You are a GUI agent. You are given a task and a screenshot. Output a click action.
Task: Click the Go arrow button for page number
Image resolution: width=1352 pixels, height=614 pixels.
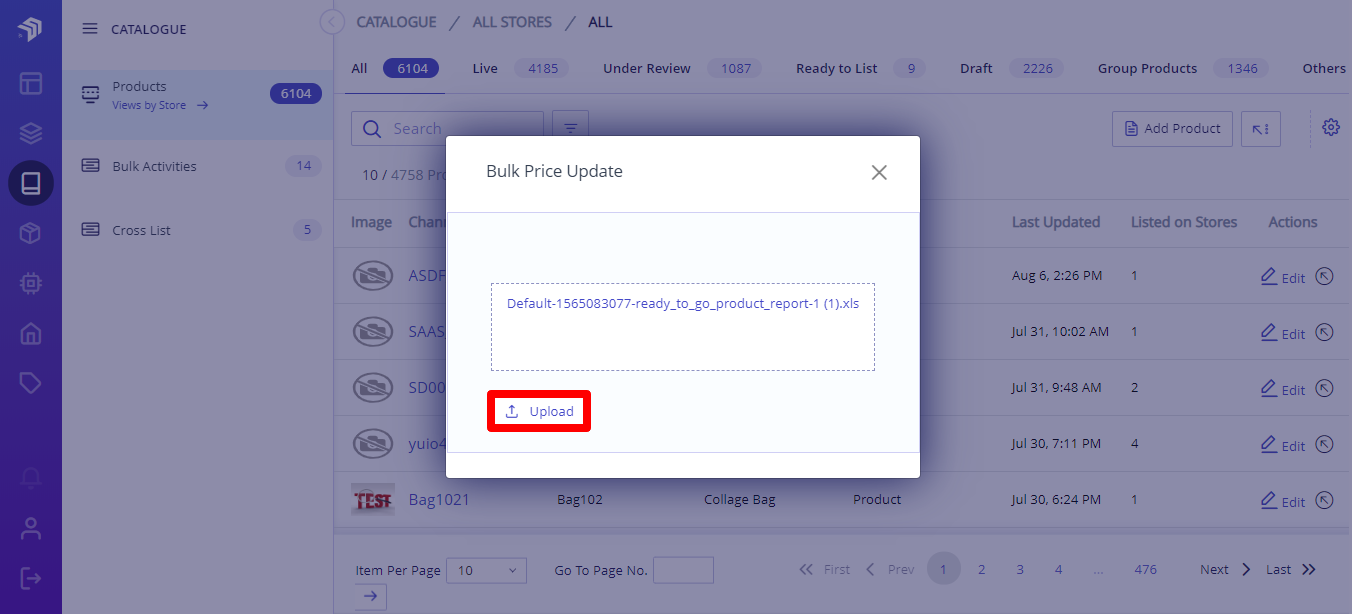coord(370,597)
